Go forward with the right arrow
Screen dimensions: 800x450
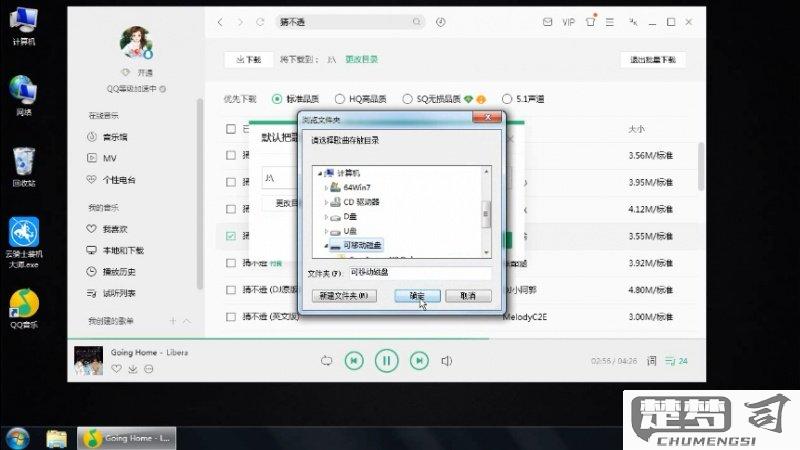pyautogui.click(x=240, y=22)
